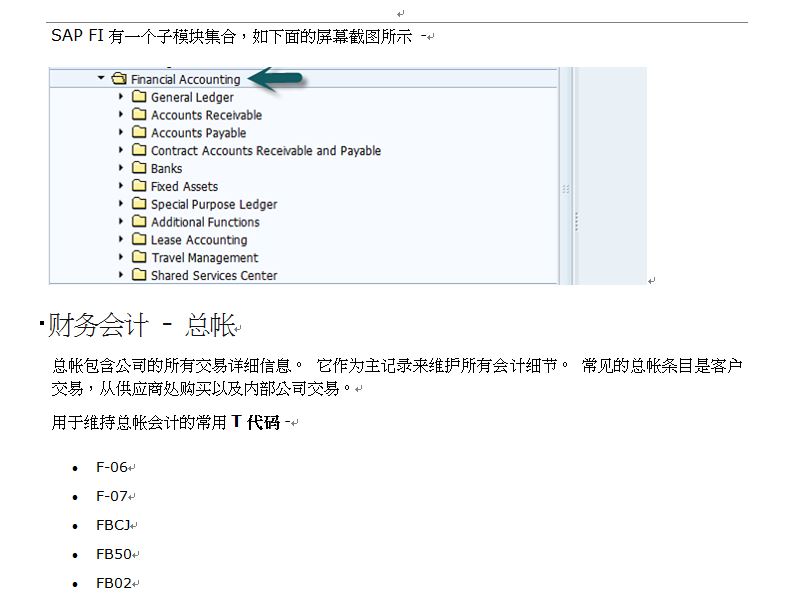The height and width of the screenshot is (602, 792).
Task: Click the Financial Accounting open folder icon
Action: (119, 78)
